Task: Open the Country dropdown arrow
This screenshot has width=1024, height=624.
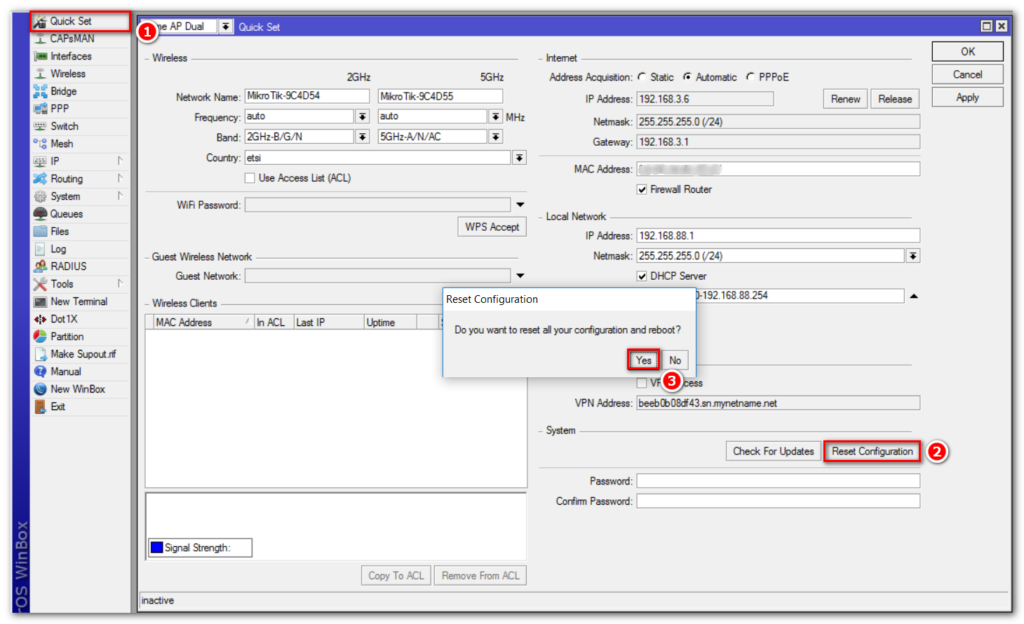Action: coord(520,158)
